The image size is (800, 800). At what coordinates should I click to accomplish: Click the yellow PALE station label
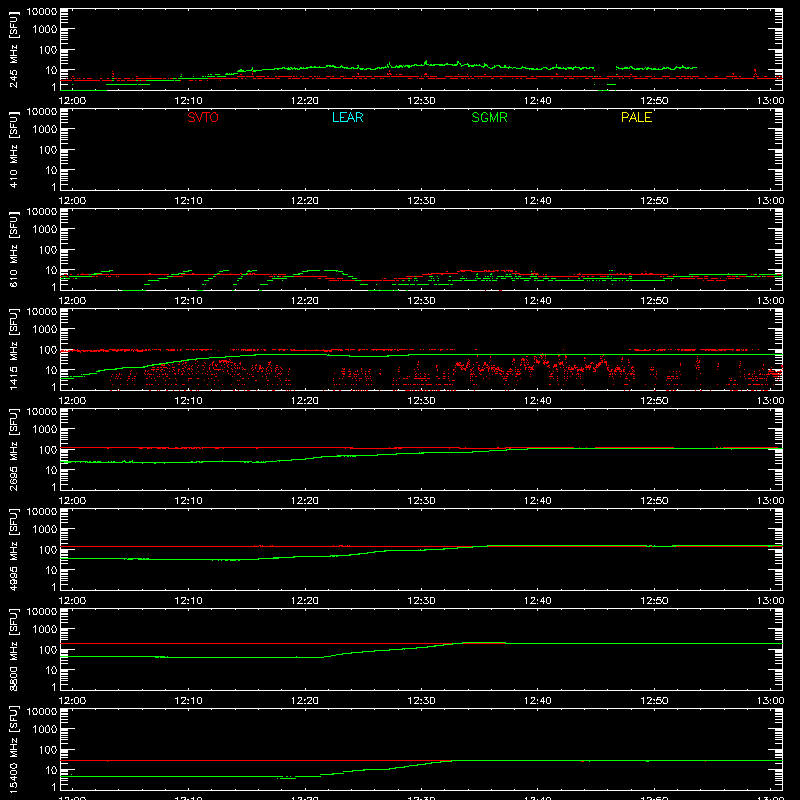tap(636, 117)
